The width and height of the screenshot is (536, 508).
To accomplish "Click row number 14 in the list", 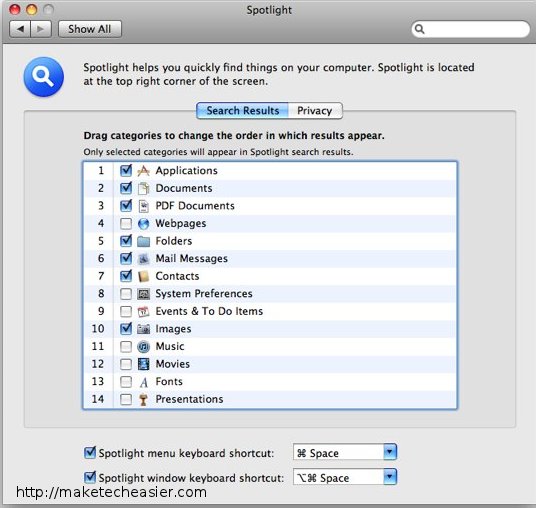I will click(x=98, y=399).
